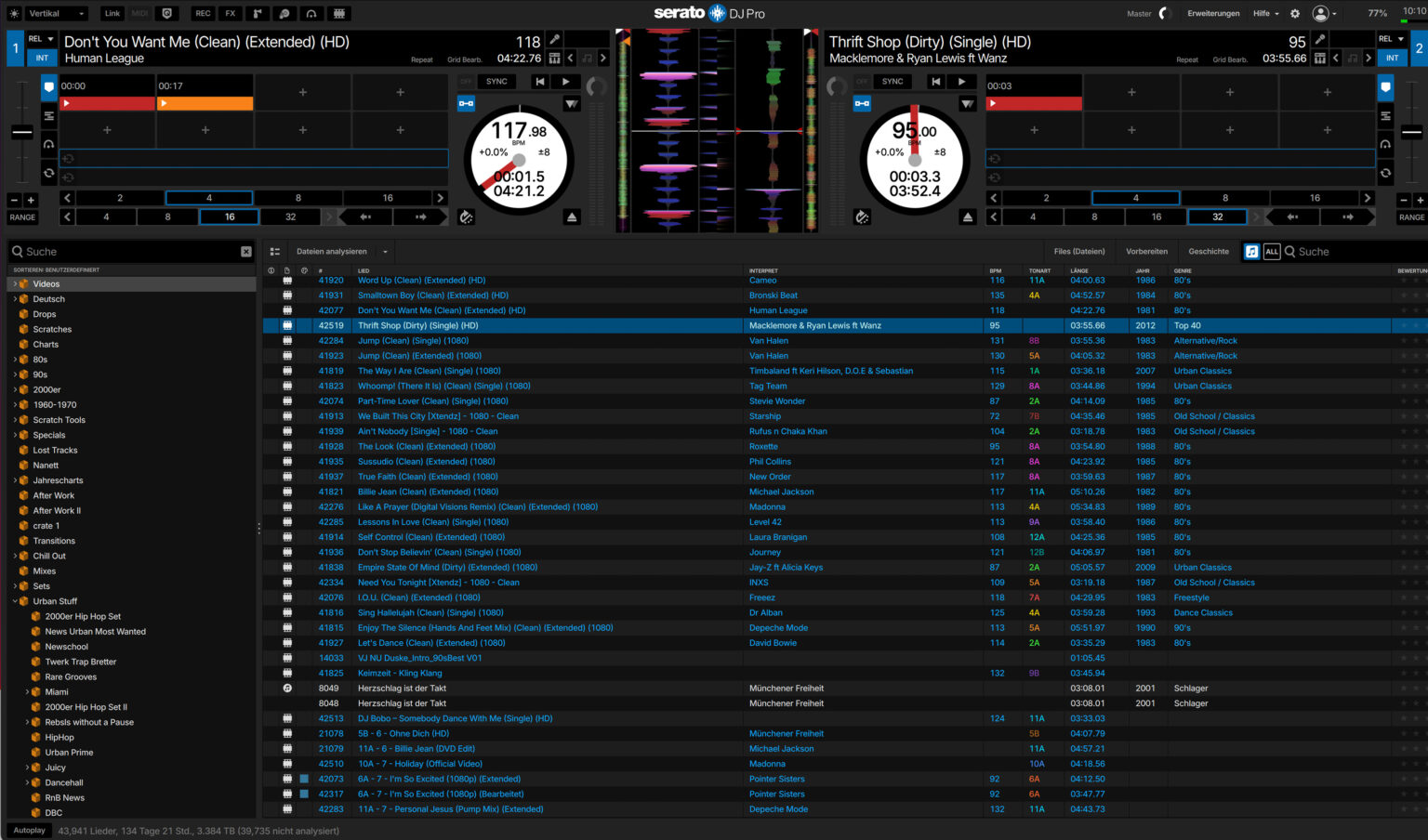Click the headphone preview icon in top toolbar

pos(311,14)
